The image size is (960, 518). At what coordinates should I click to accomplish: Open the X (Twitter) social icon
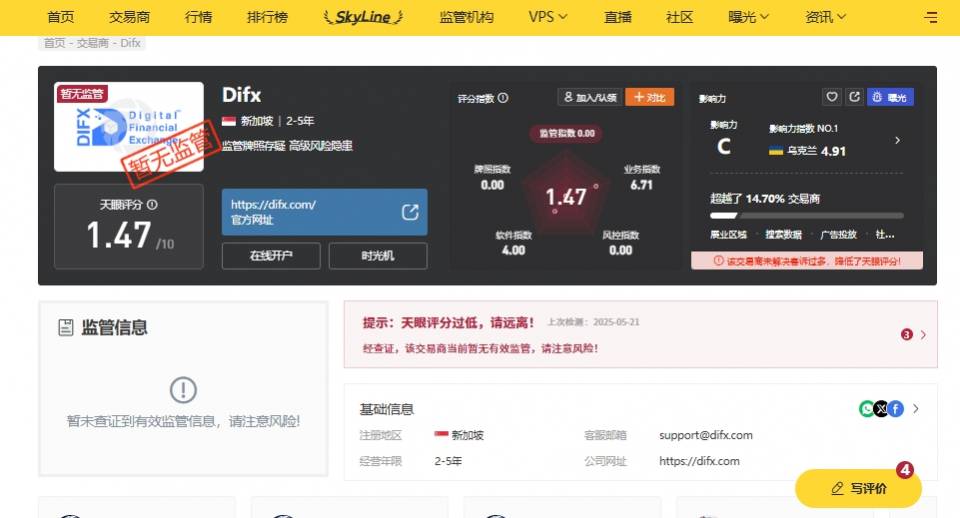click(881, 409)
